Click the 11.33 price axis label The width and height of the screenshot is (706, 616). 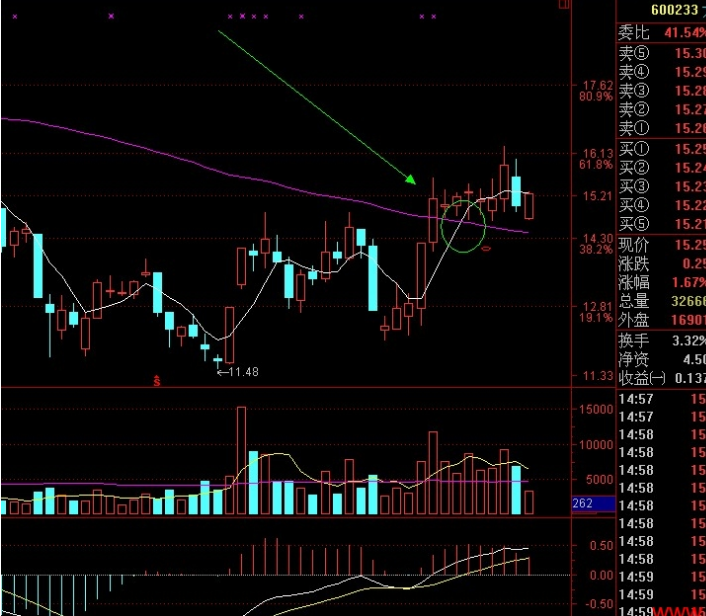(598, 376)
